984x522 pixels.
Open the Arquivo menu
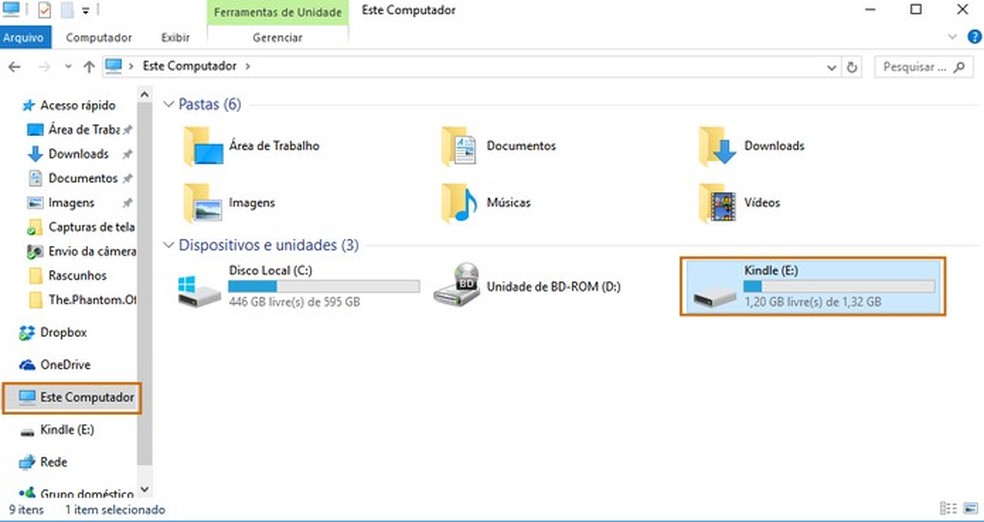pyautogui.click(x=26, y=38)
